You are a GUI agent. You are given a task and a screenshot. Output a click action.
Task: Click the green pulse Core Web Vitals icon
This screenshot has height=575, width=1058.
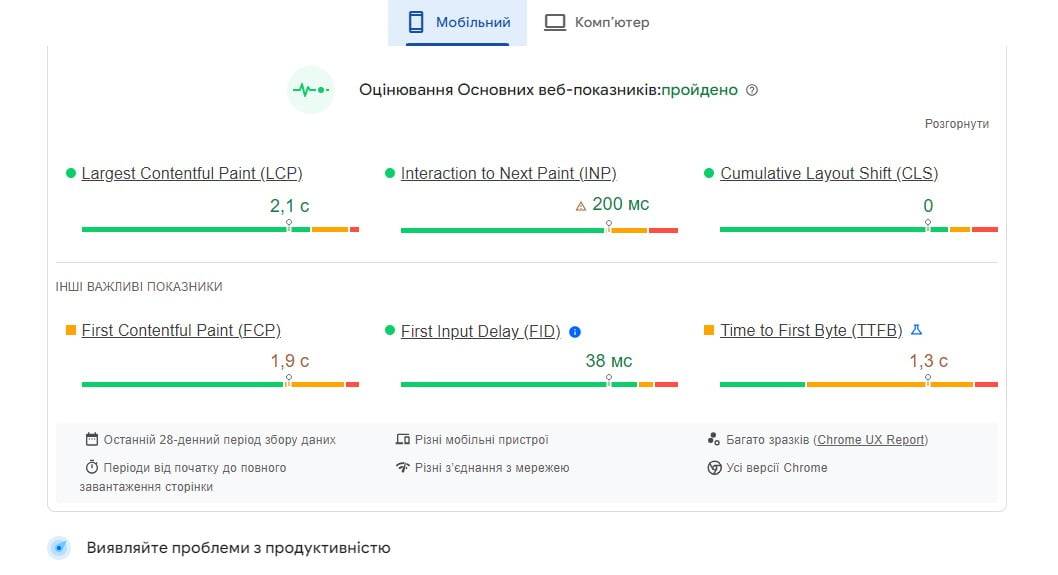[x=310, y=90]
